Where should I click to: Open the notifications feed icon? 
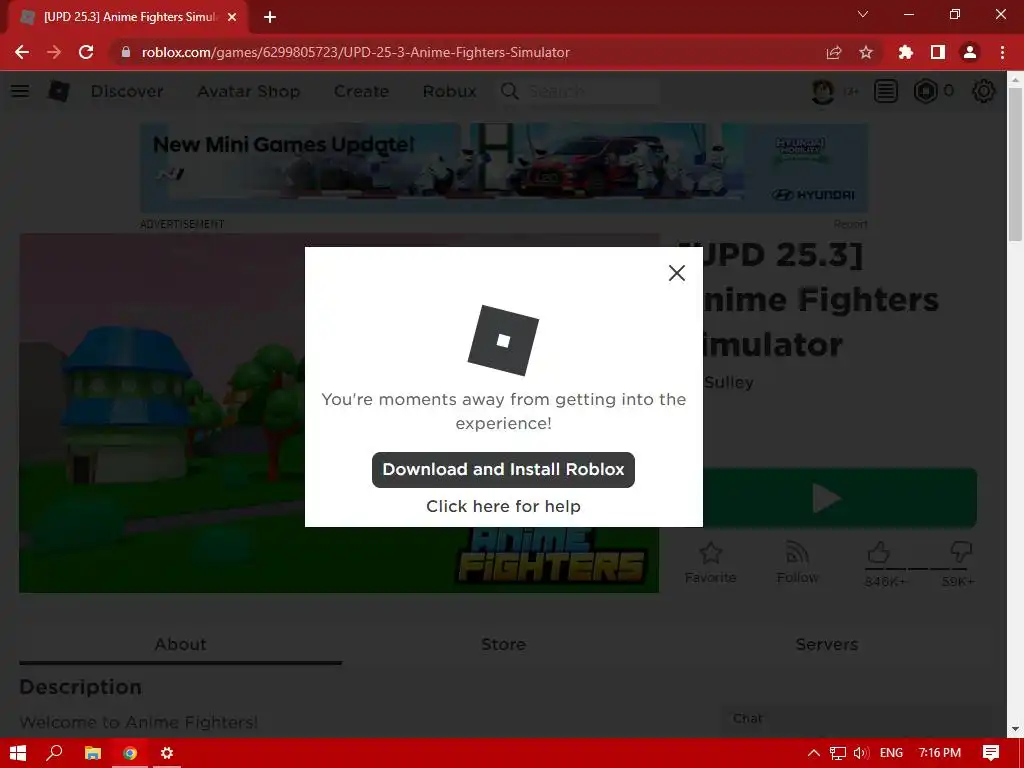[886, 91]
